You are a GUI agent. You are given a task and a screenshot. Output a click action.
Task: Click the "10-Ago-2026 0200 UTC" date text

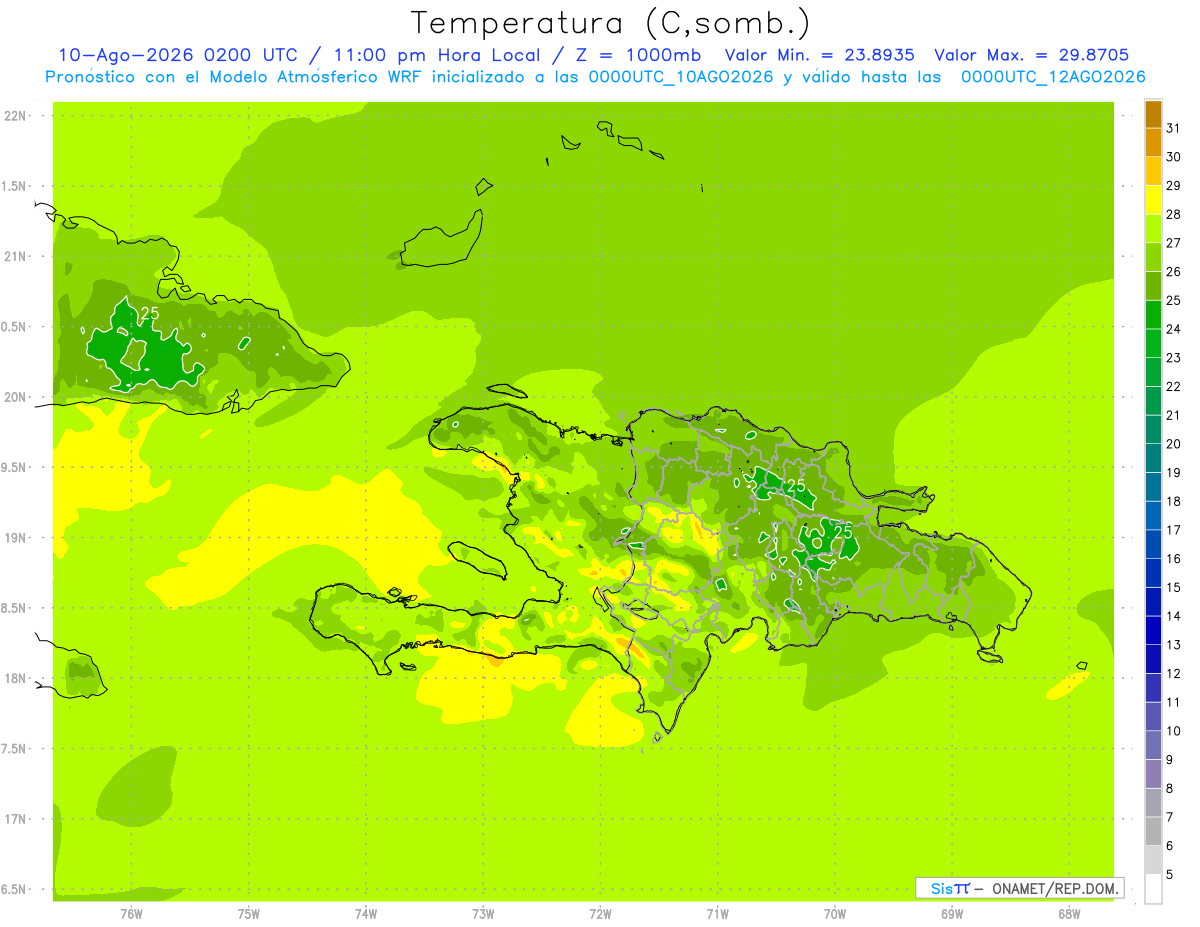(178, 56)
